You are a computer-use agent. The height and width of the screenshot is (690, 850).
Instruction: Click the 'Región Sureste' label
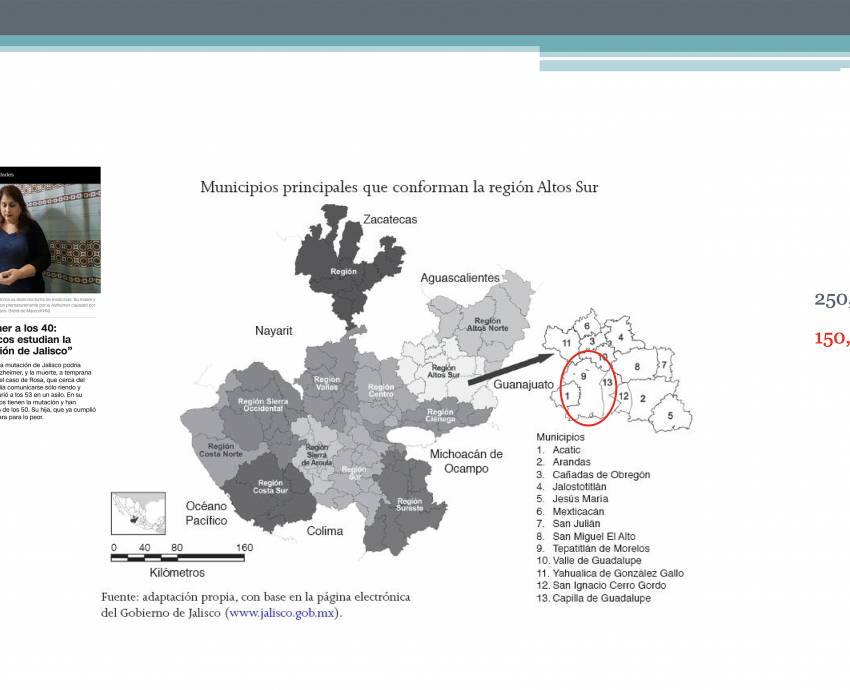pyautogui.click(x=409, y=504)
